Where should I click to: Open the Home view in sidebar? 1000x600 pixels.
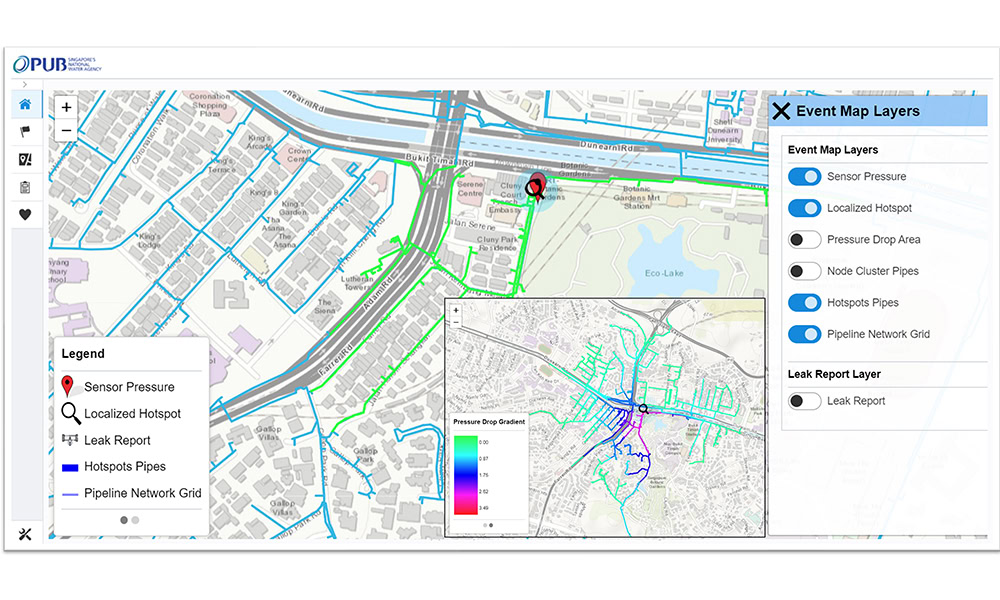pyautogui.click(x=25, y=104)
